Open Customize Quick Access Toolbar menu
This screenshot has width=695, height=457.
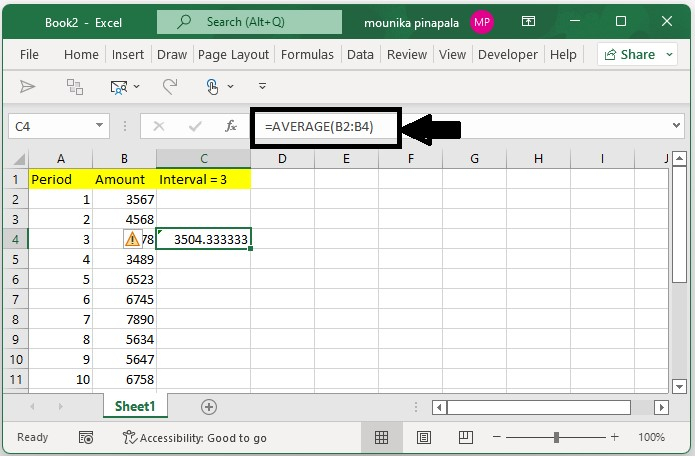(x=262, y=86)
